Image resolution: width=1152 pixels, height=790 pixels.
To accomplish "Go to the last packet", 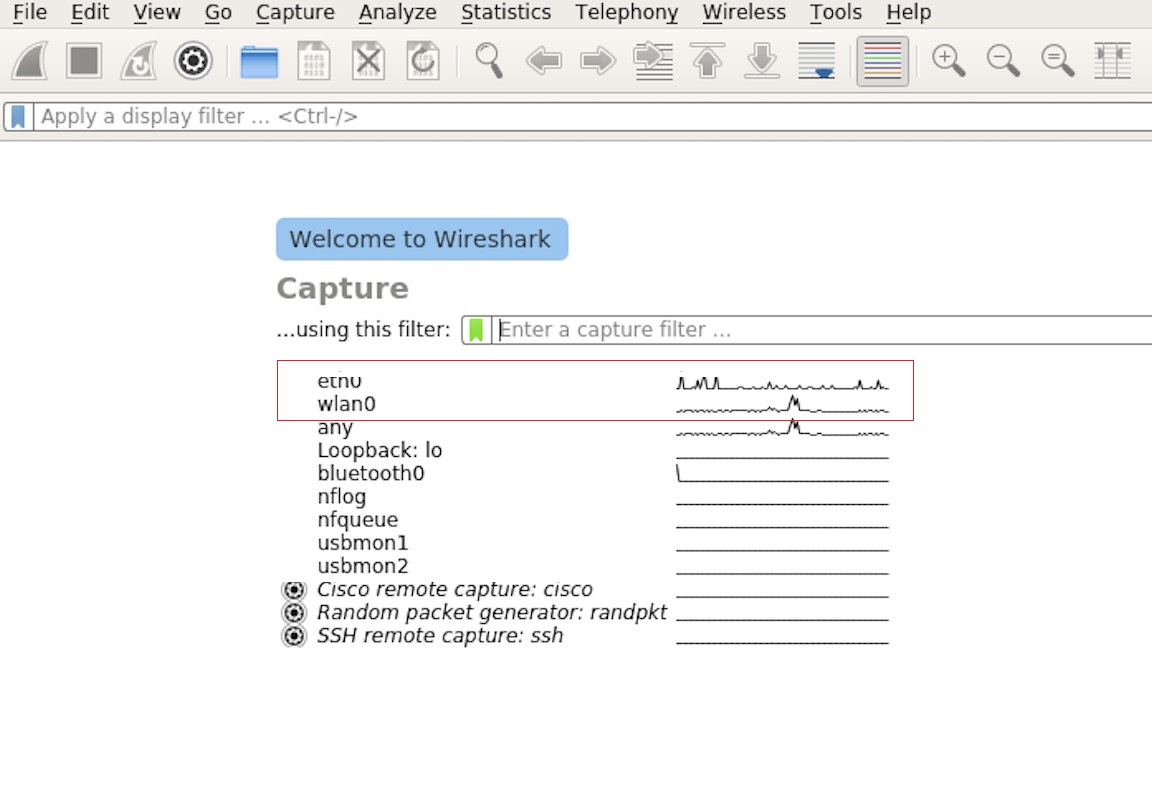I will [760, 60].
